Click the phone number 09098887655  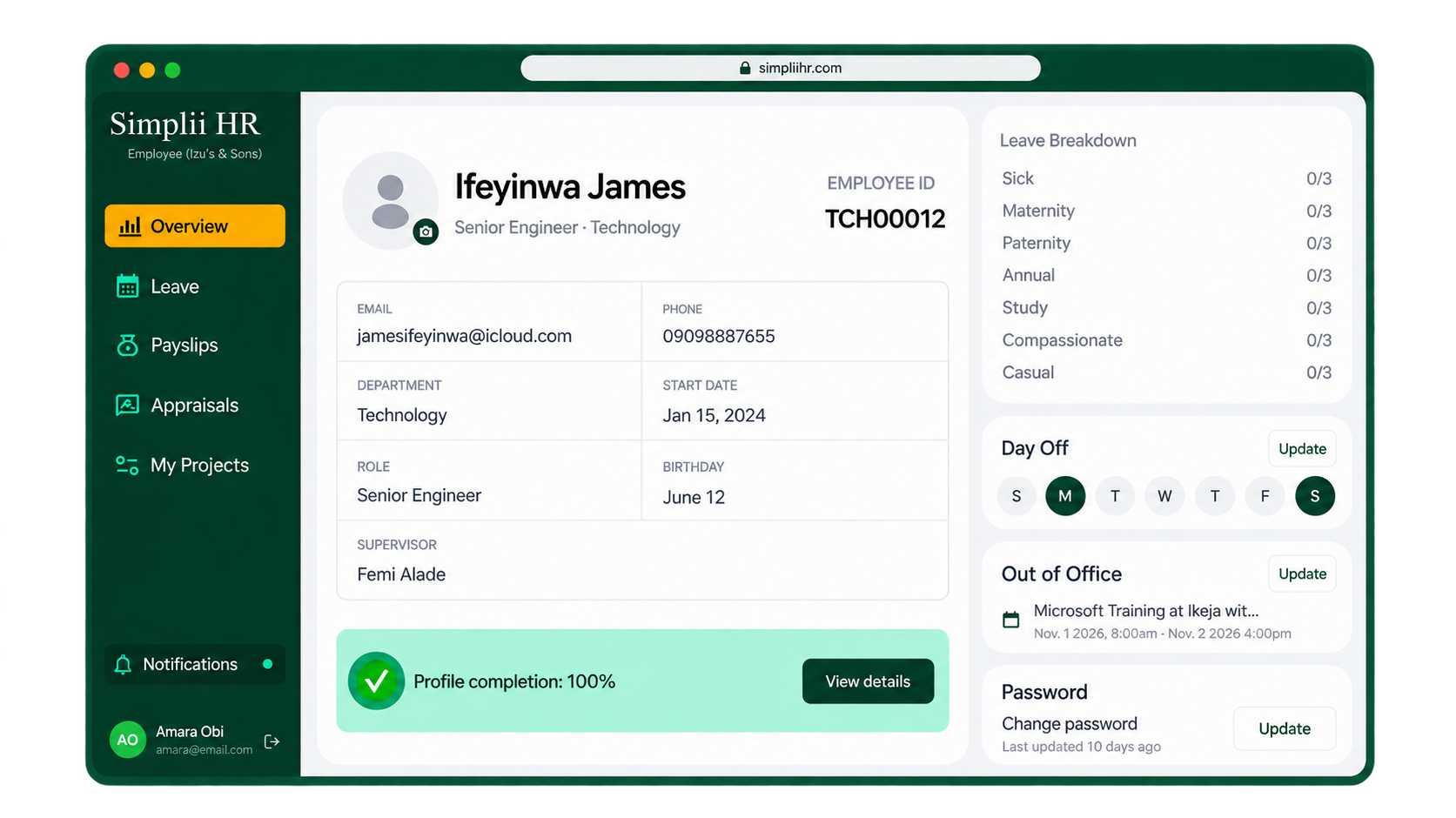(x=719, y=336)
